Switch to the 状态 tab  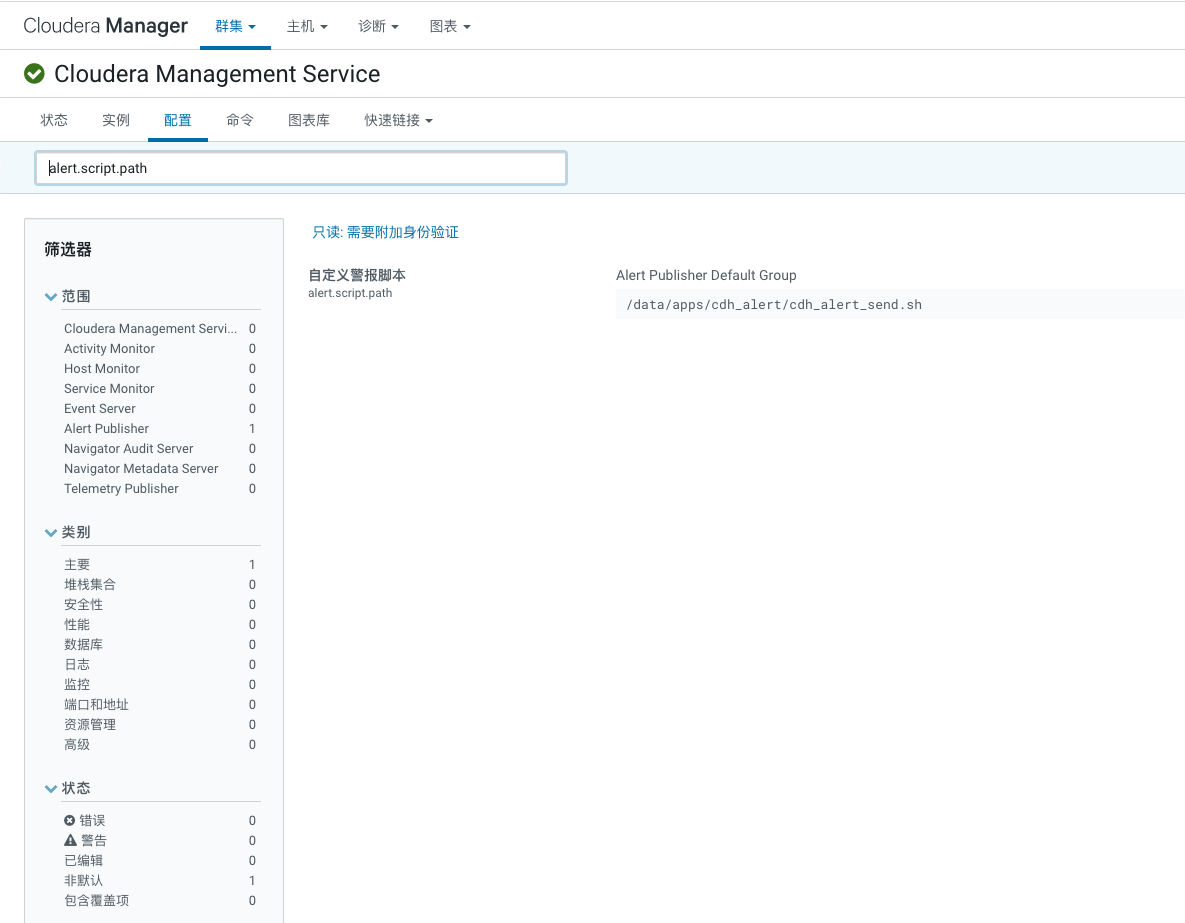pos(54,120)
